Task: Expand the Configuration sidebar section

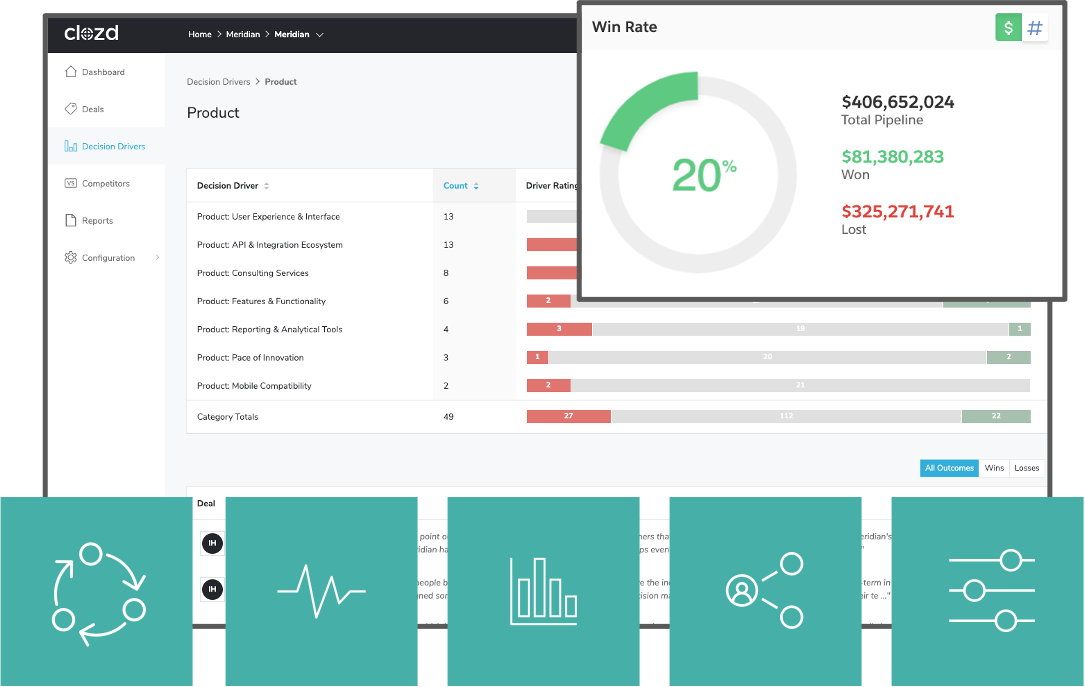Action: click(110, 258)
